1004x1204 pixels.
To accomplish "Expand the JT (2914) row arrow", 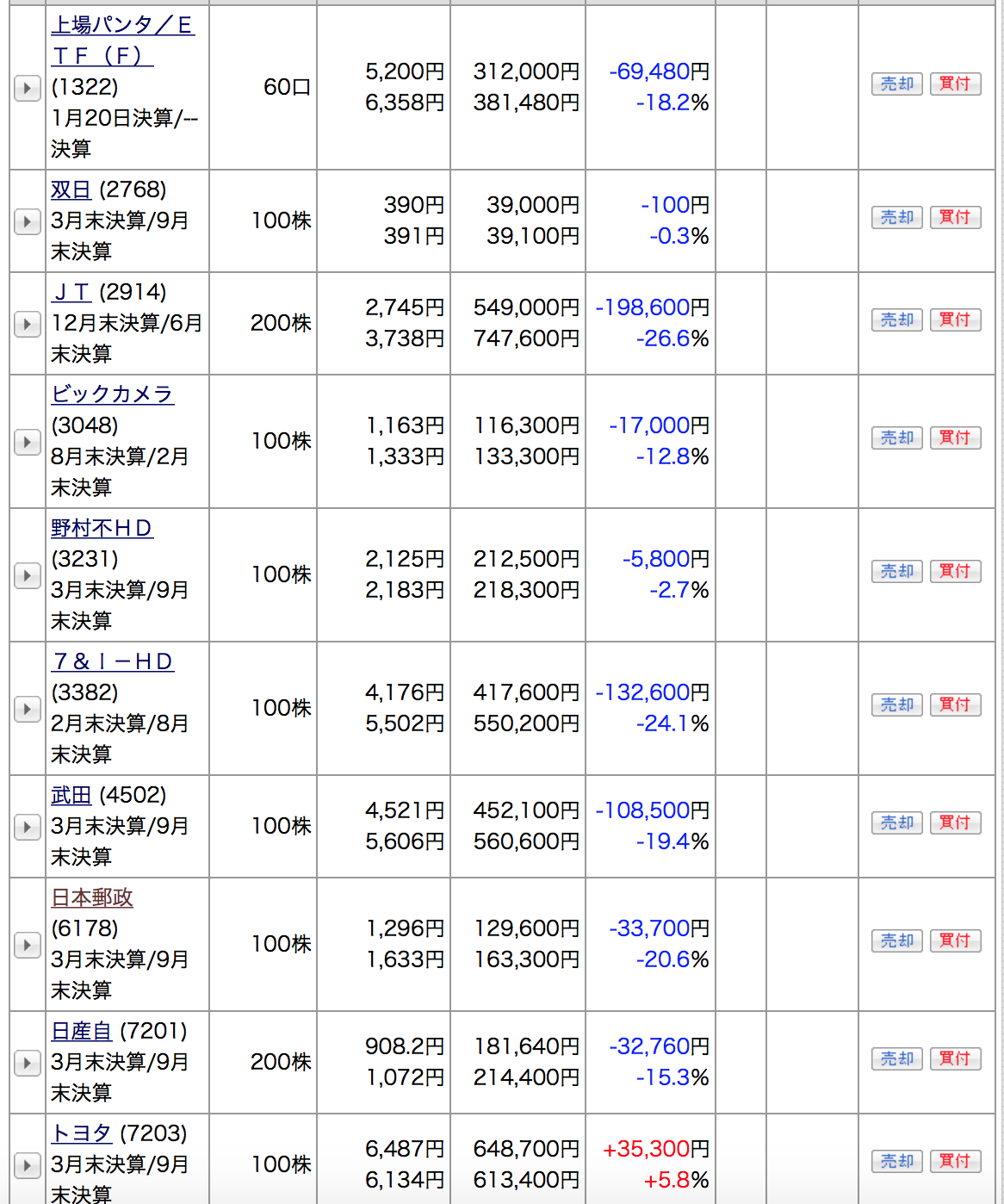I will pyautogui.click(x=28, y=324).
